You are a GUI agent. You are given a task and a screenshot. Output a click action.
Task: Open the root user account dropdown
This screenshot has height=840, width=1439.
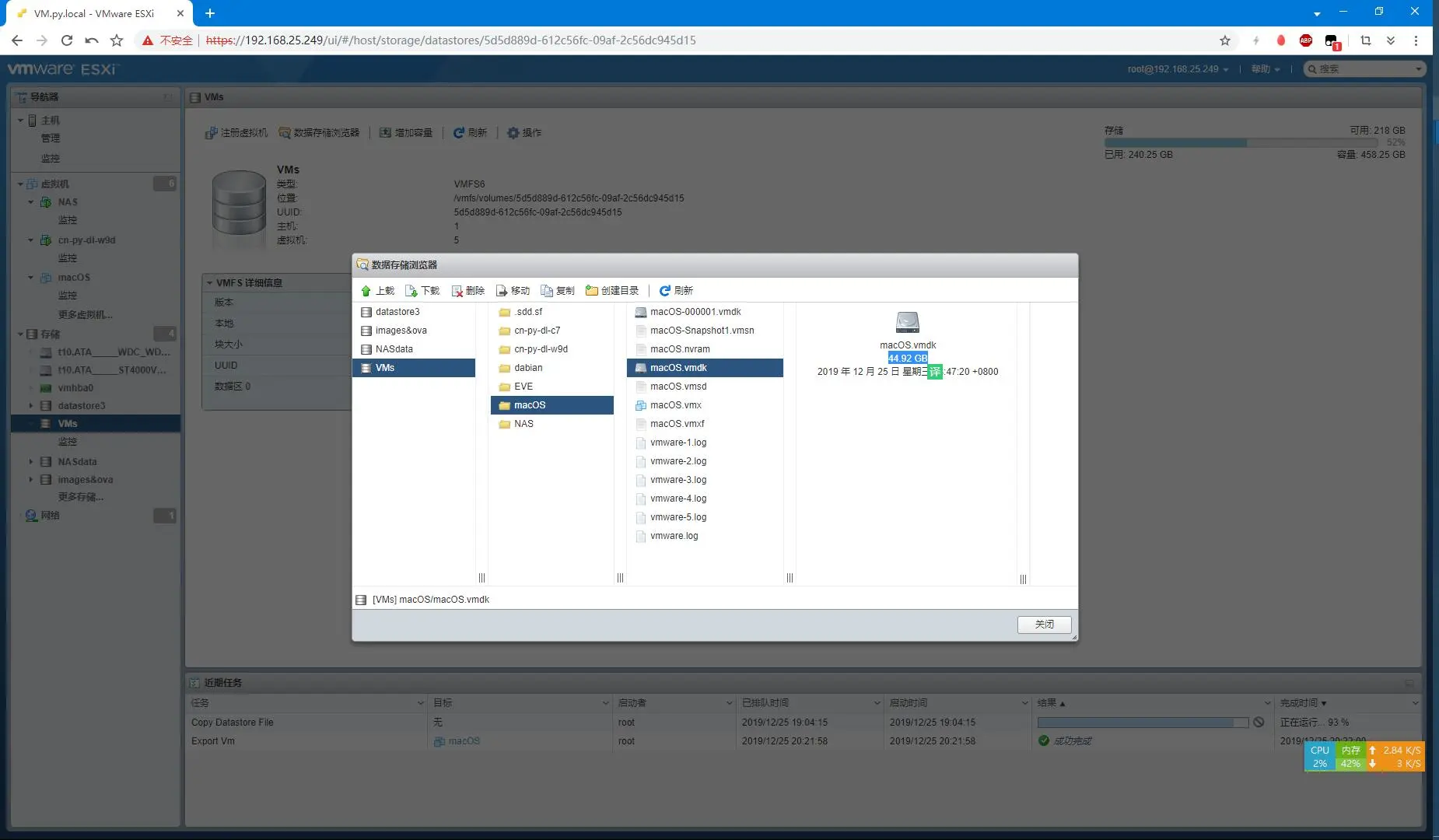pyautogui.click(x=1178, y=69)
